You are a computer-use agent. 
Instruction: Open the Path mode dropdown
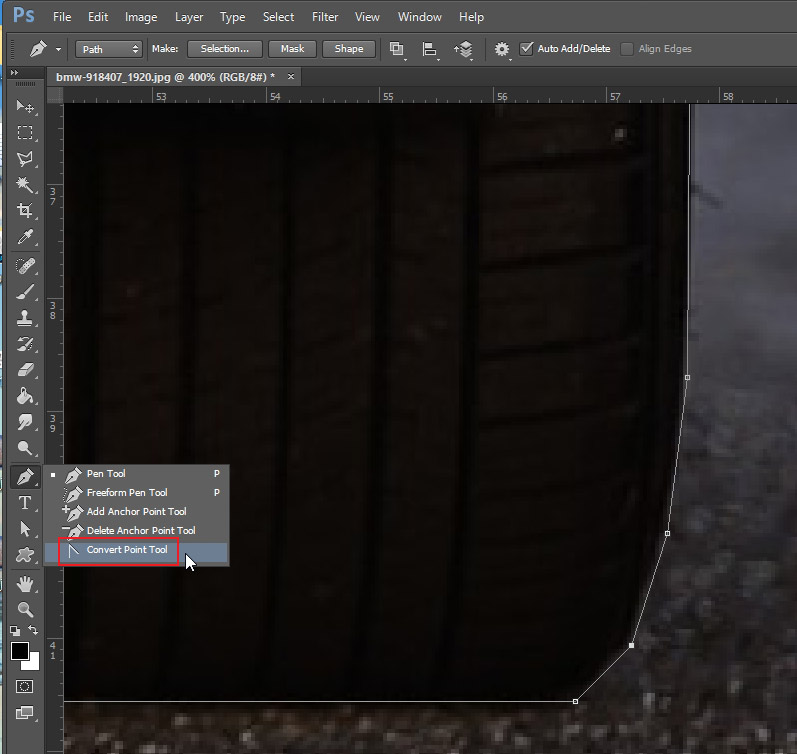tap(109, 49)
